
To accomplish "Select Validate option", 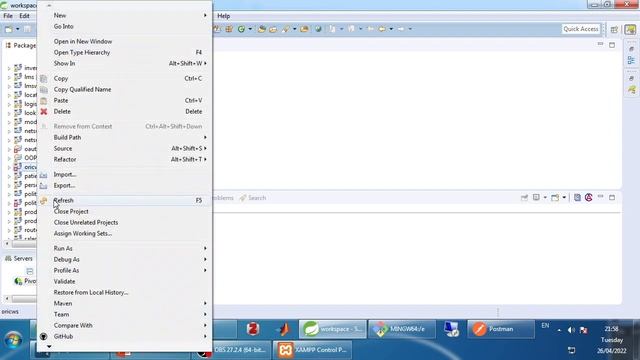I will [64, 282].
